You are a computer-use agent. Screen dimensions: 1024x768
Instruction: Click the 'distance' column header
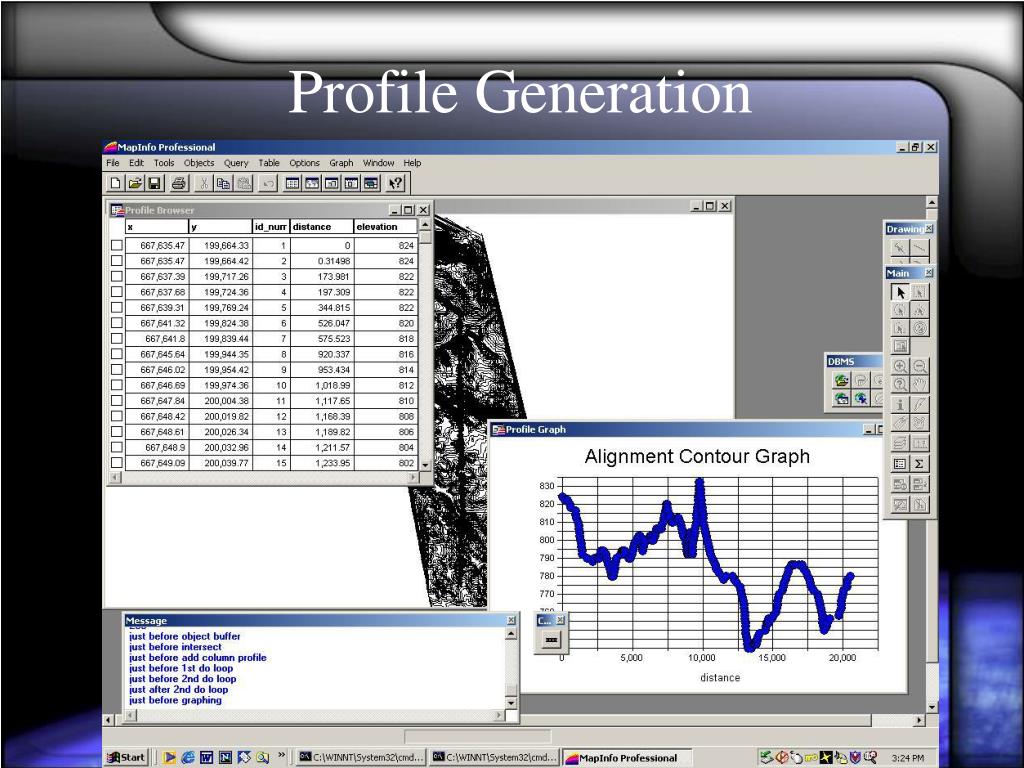click(x=321, y=227)
